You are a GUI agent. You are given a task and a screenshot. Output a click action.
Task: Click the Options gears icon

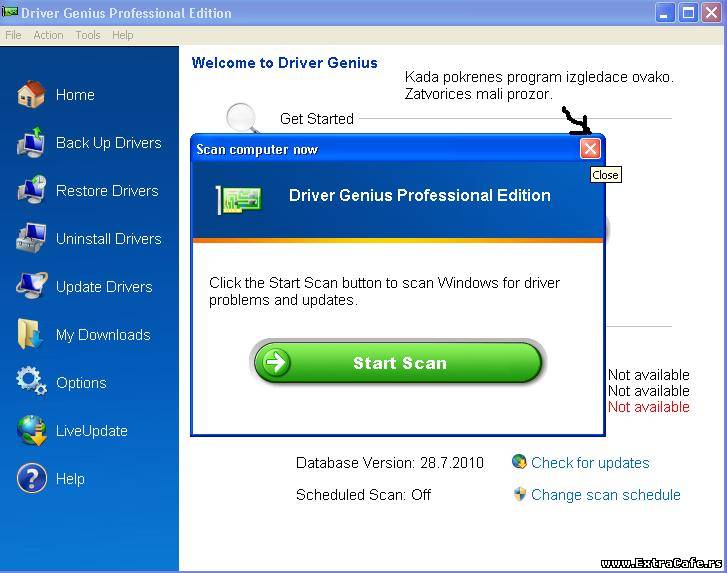[x=31, y=382]
